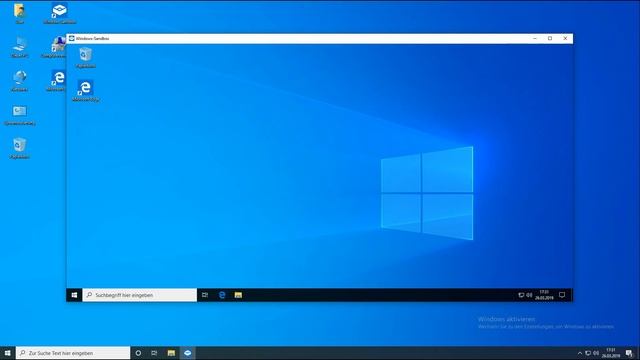Select the Control Panel icon on the host desktop

20,115
